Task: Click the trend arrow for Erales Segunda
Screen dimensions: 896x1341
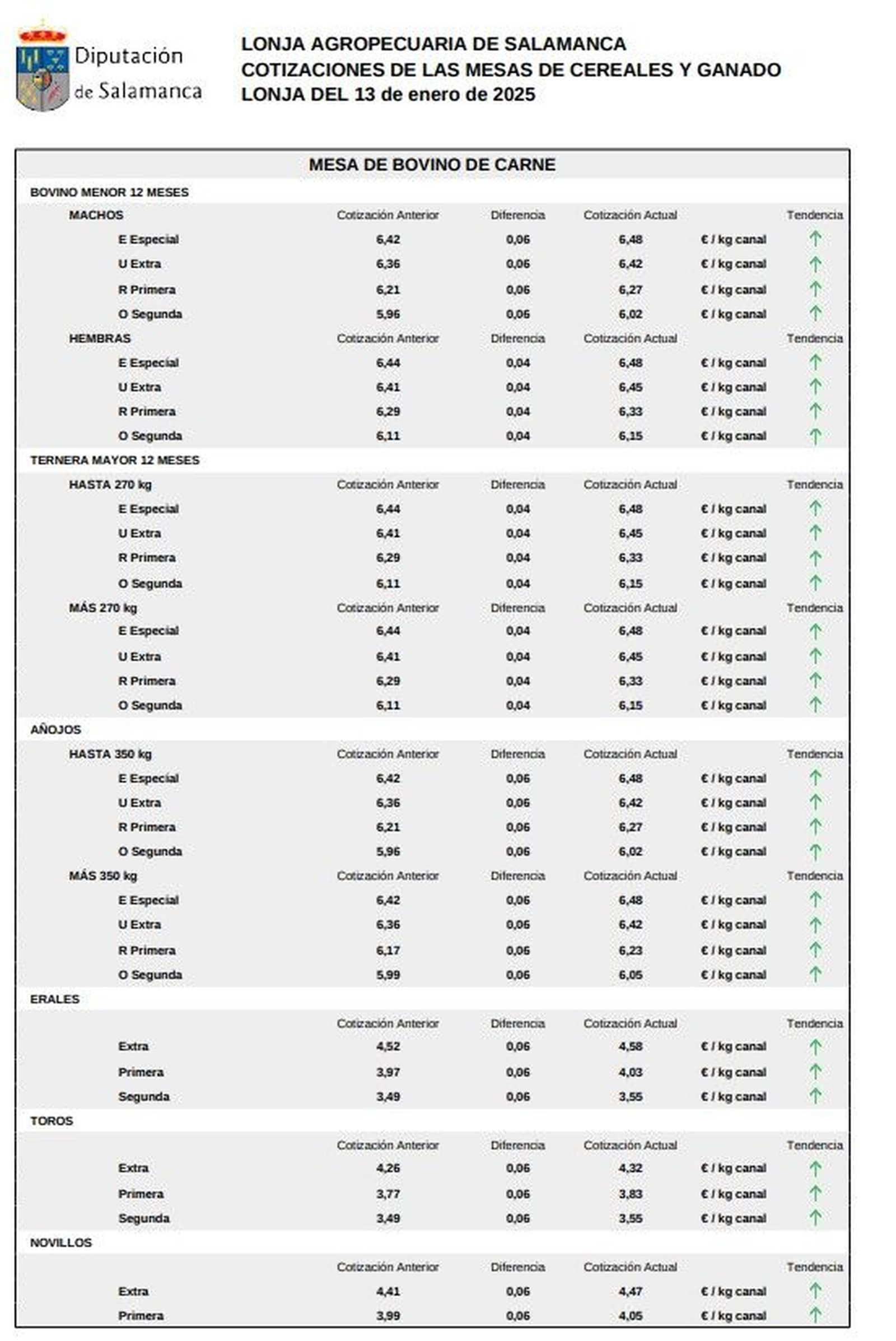Action: coord(815,1096)
